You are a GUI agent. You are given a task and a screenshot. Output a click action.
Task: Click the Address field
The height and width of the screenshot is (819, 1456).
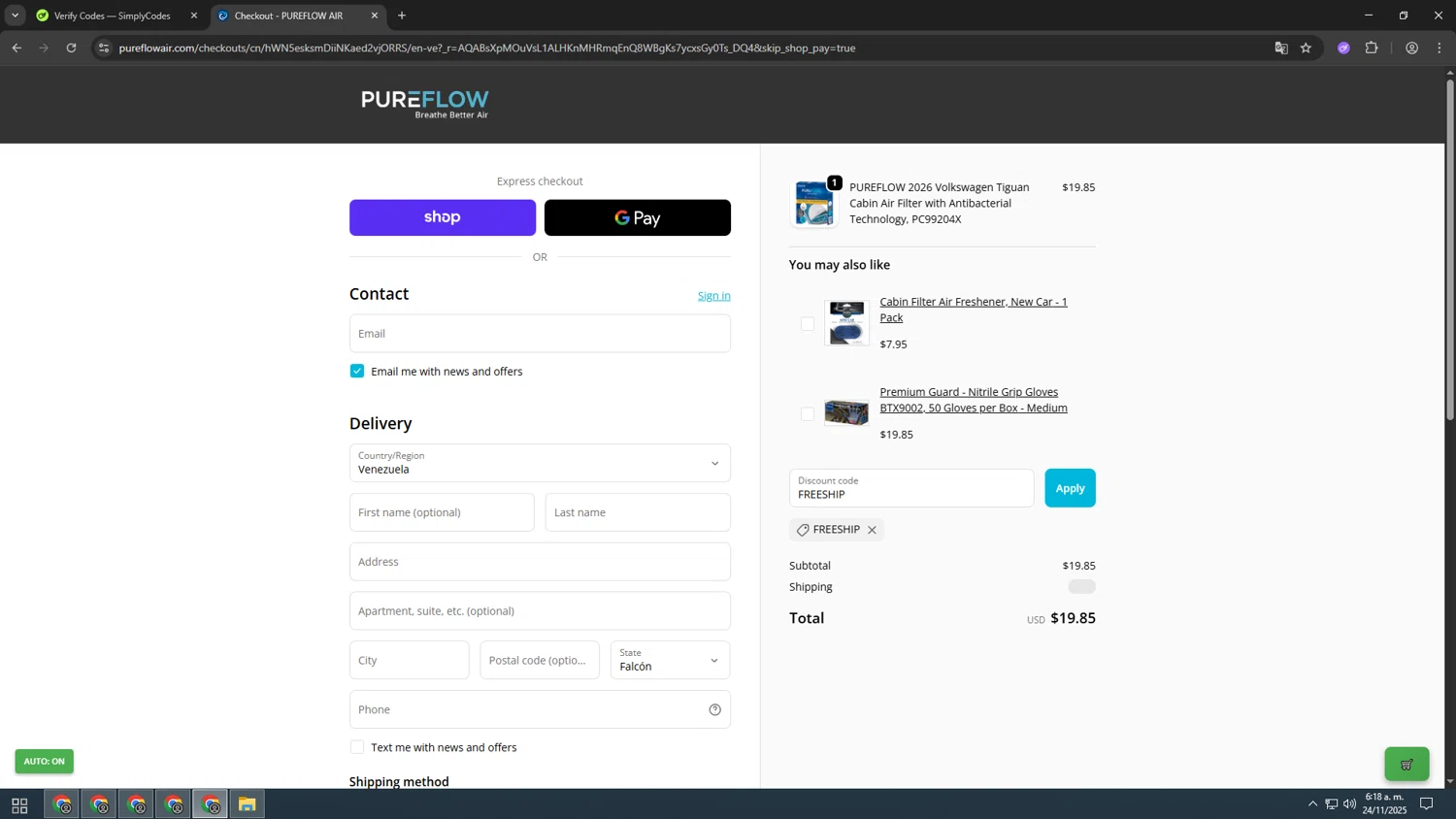click(x=540, y=562)
